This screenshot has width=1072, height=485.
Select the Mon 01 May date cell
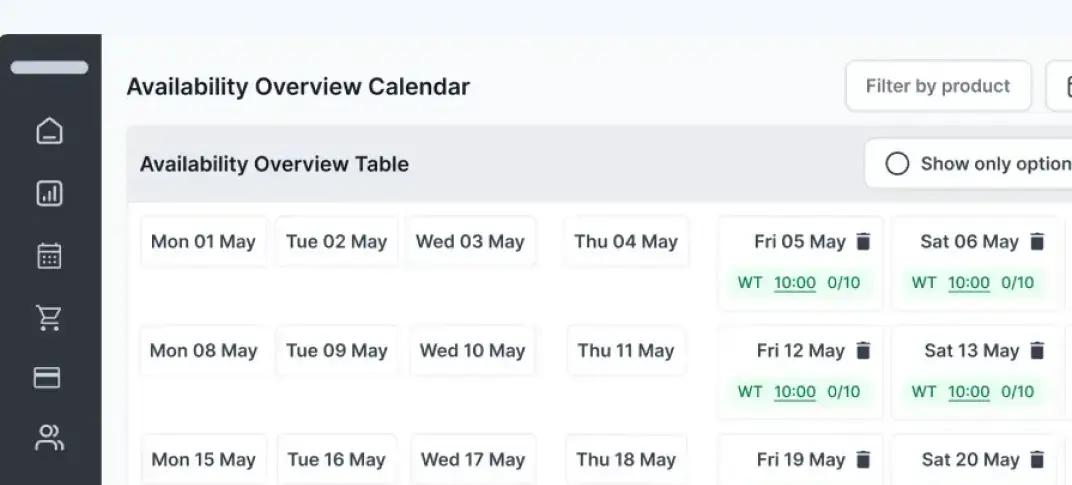click(203, 241)
